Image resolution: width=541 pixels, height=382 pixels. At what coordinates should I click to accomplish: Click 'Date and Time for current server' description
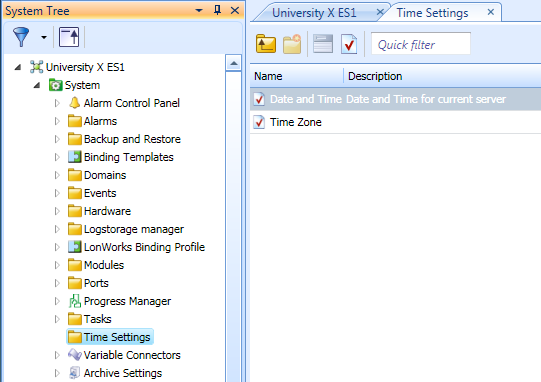(426, 99)
